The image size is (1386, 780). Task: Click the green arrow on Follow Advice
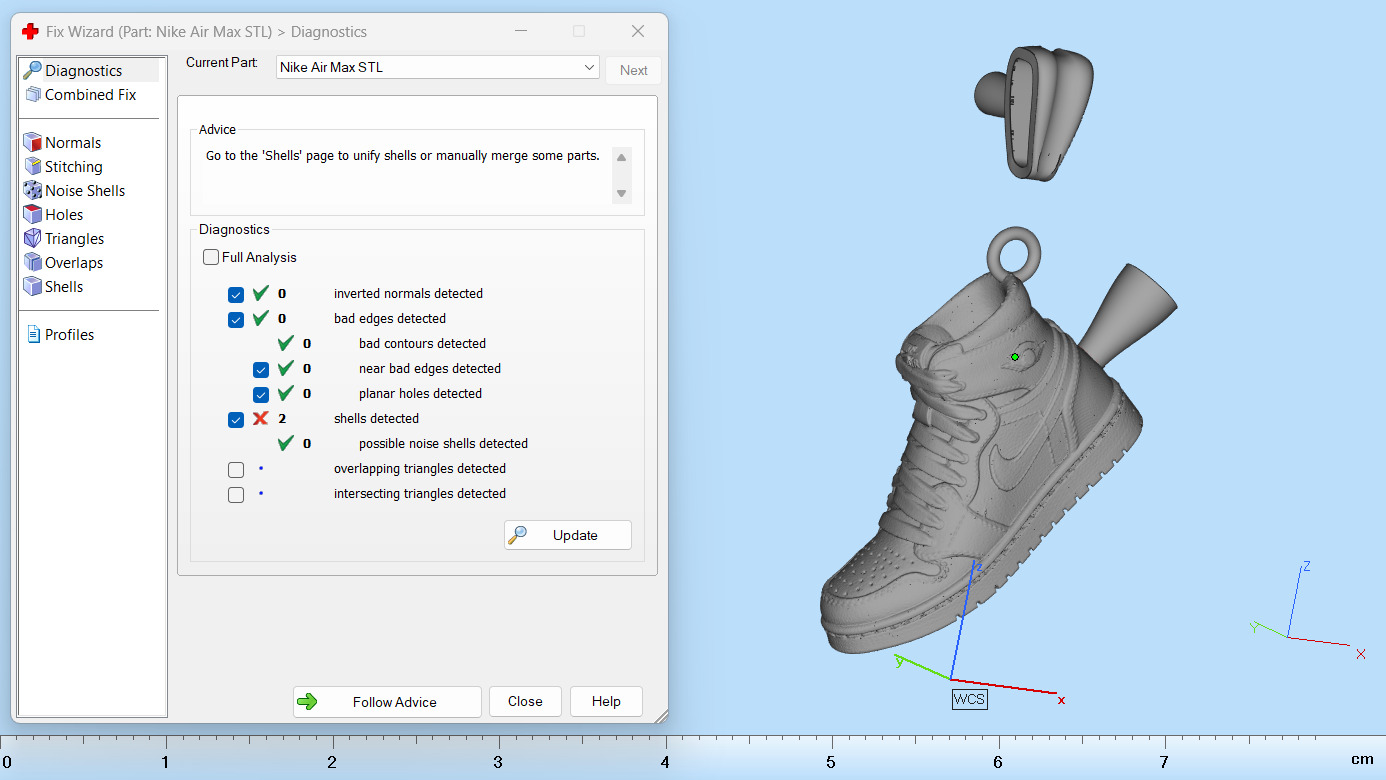point(308,702)
